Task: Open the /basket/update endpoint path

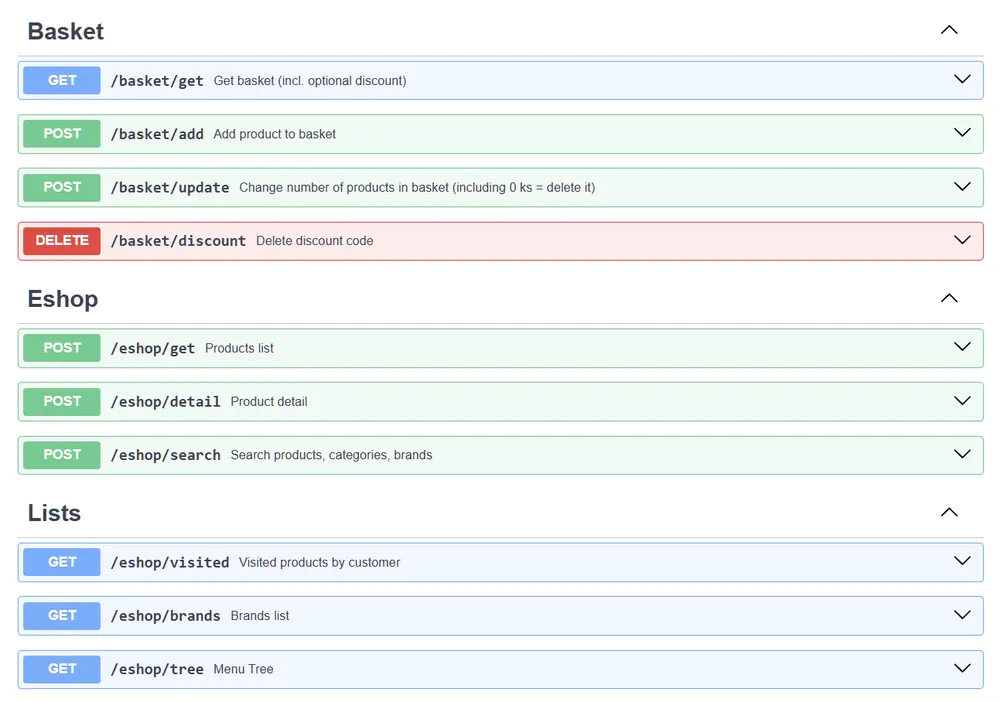Action: click(170, 188)
